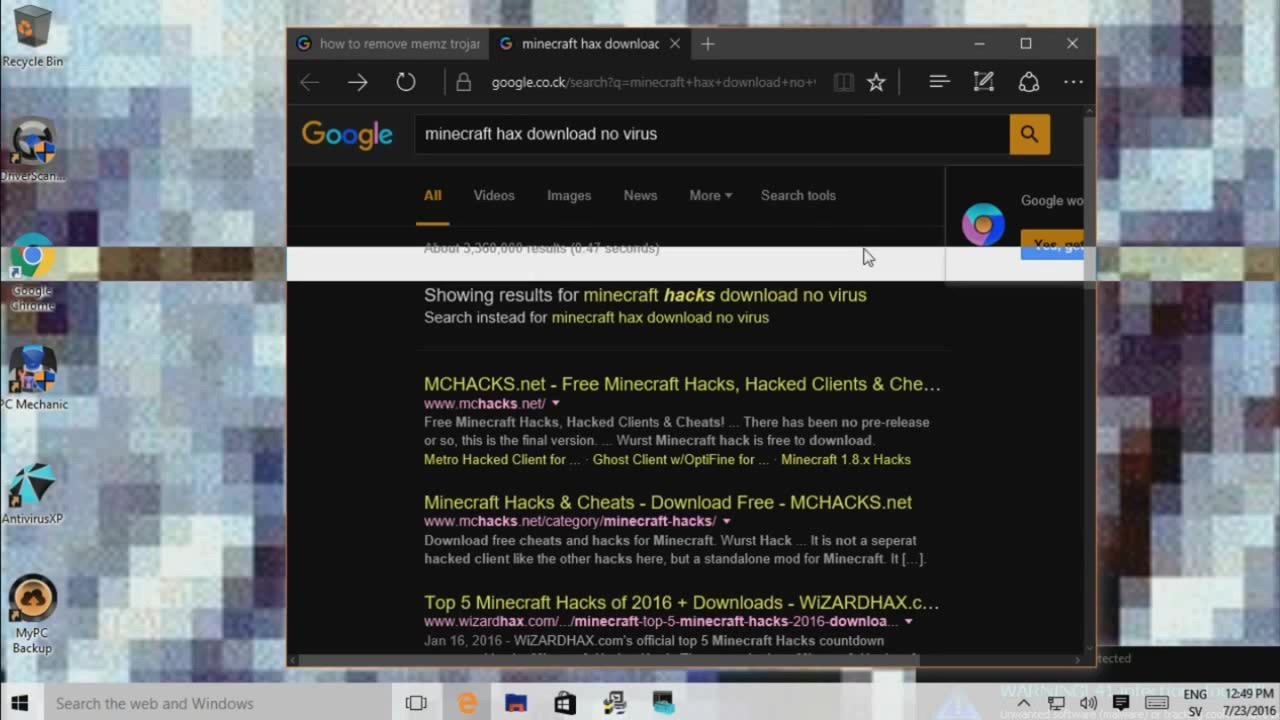
Task: Start a Web Note annotation
Action: point(983,82)
